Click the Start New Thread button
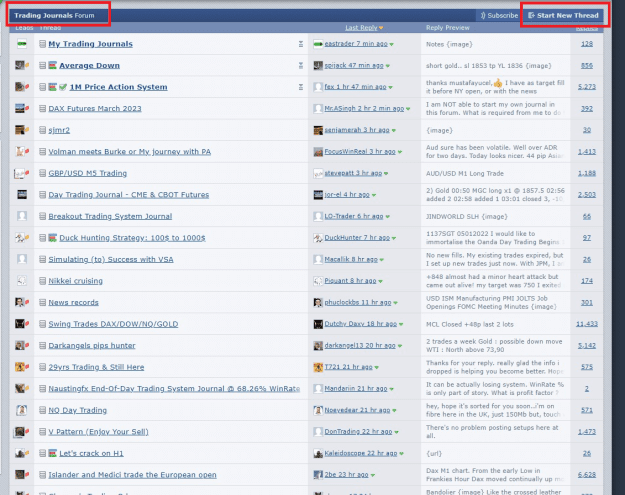 563,16
